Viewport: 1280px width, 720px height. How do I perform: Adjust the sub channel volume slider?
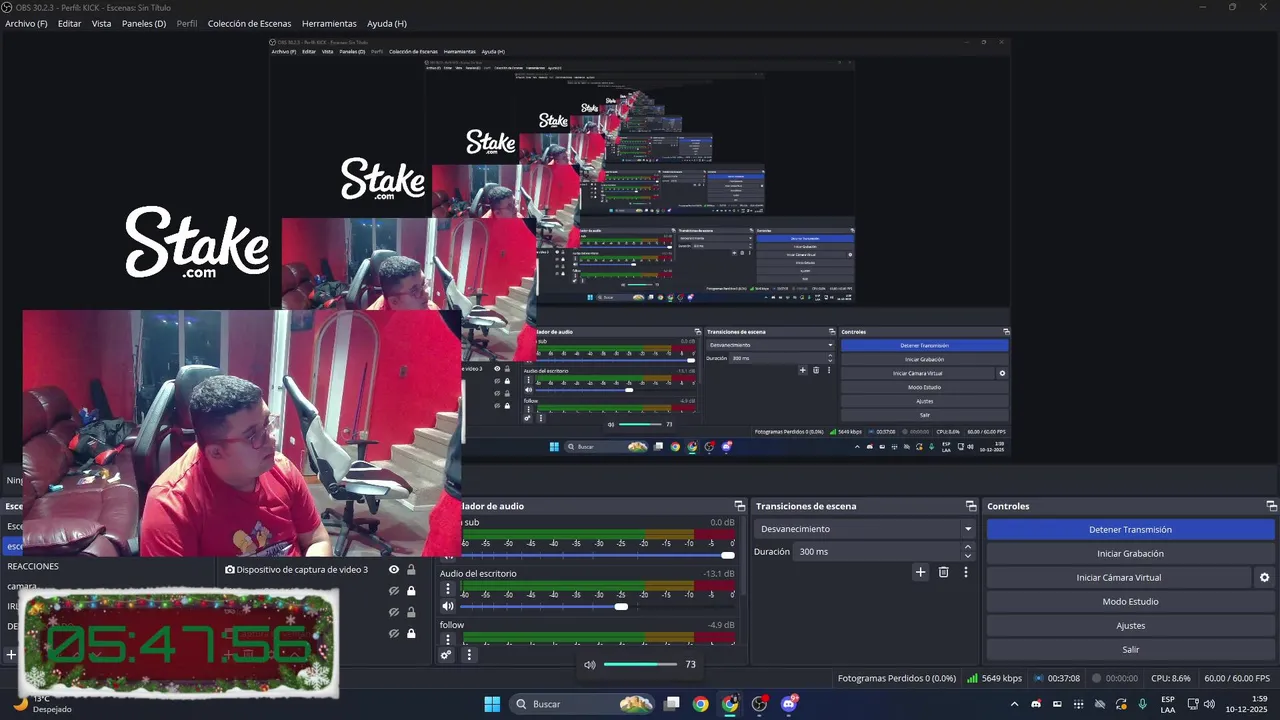[596, 555]
